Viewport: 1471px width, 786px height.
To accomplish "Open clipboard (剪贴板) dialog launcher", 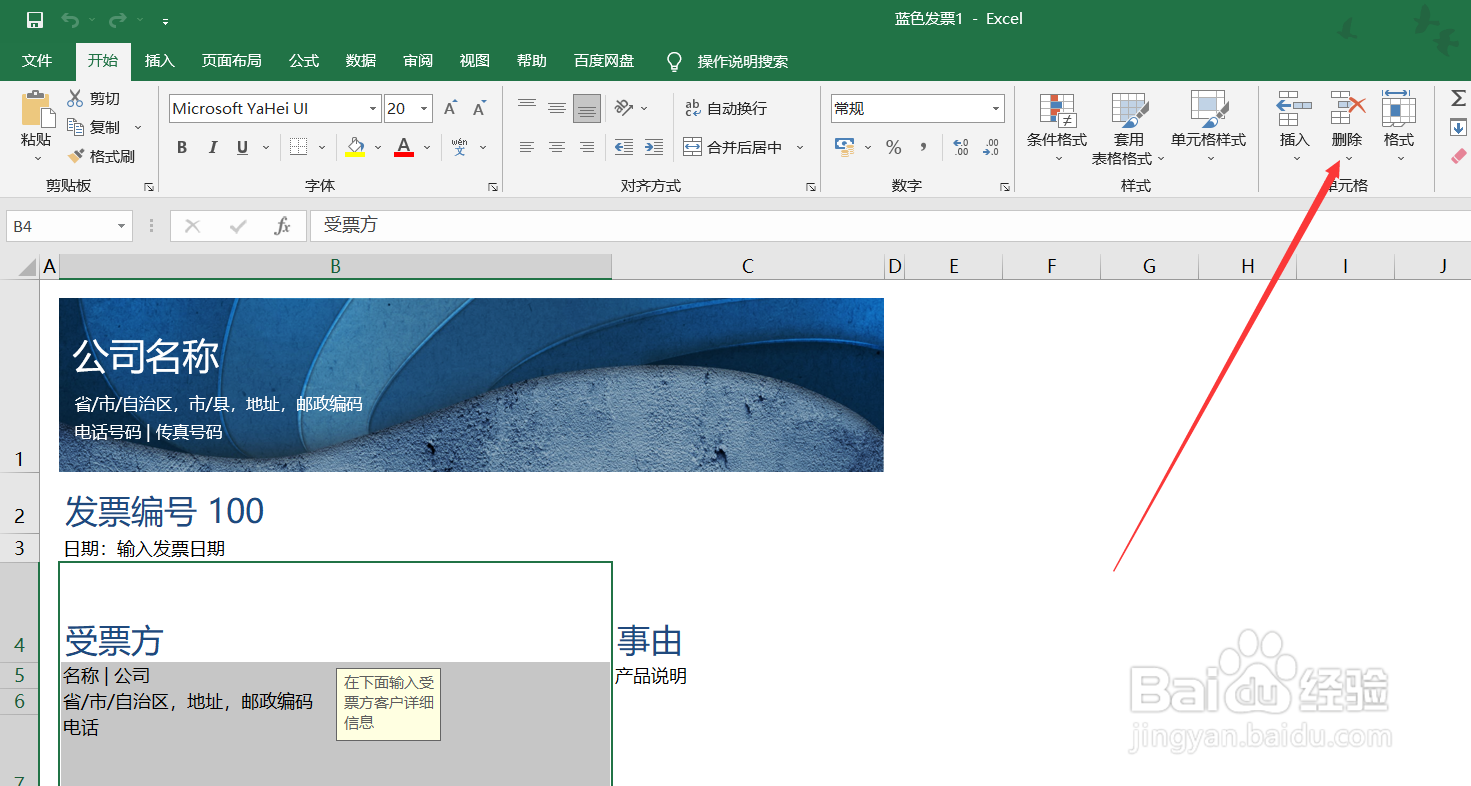I will [x=149, y=187].
